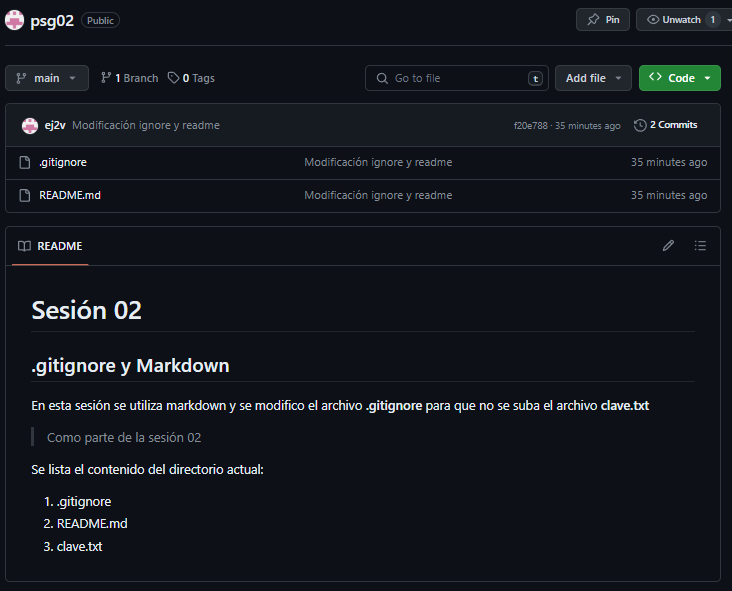Click the .gitignore file icon
This screenshot has width=732, height=591.
pos(25,162)
